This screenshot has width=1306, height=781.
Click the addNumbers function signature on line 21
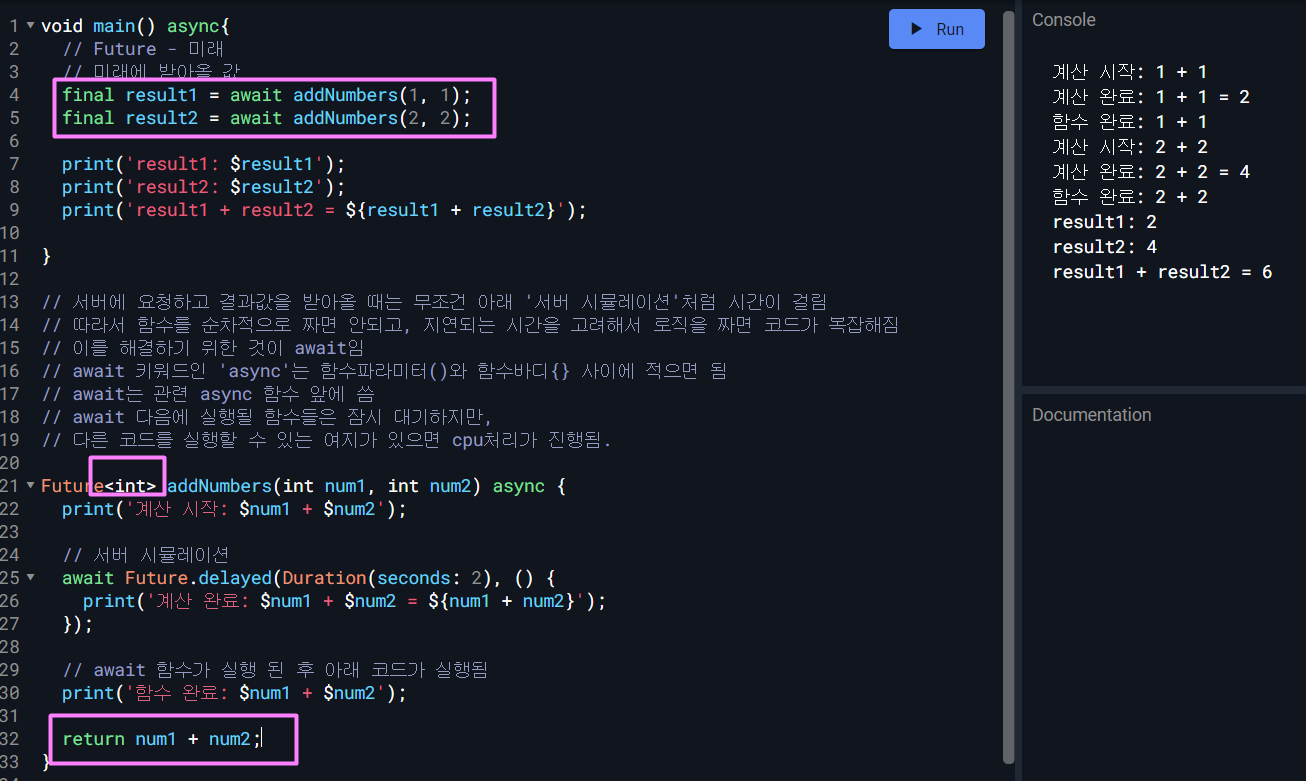coord(304,486)
